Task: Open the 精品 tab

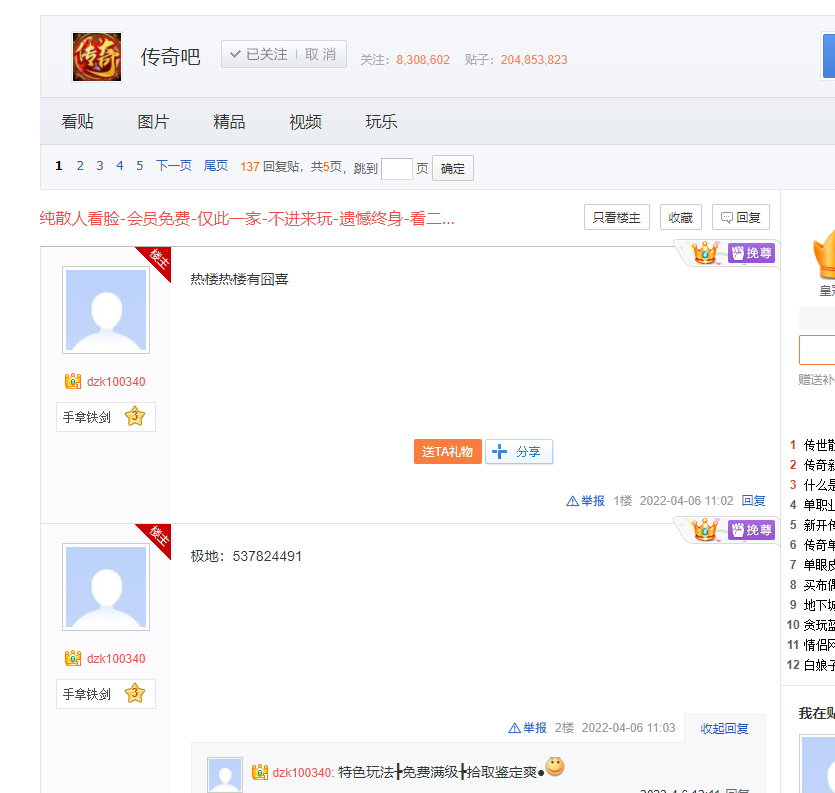Action: coord(229,122)
